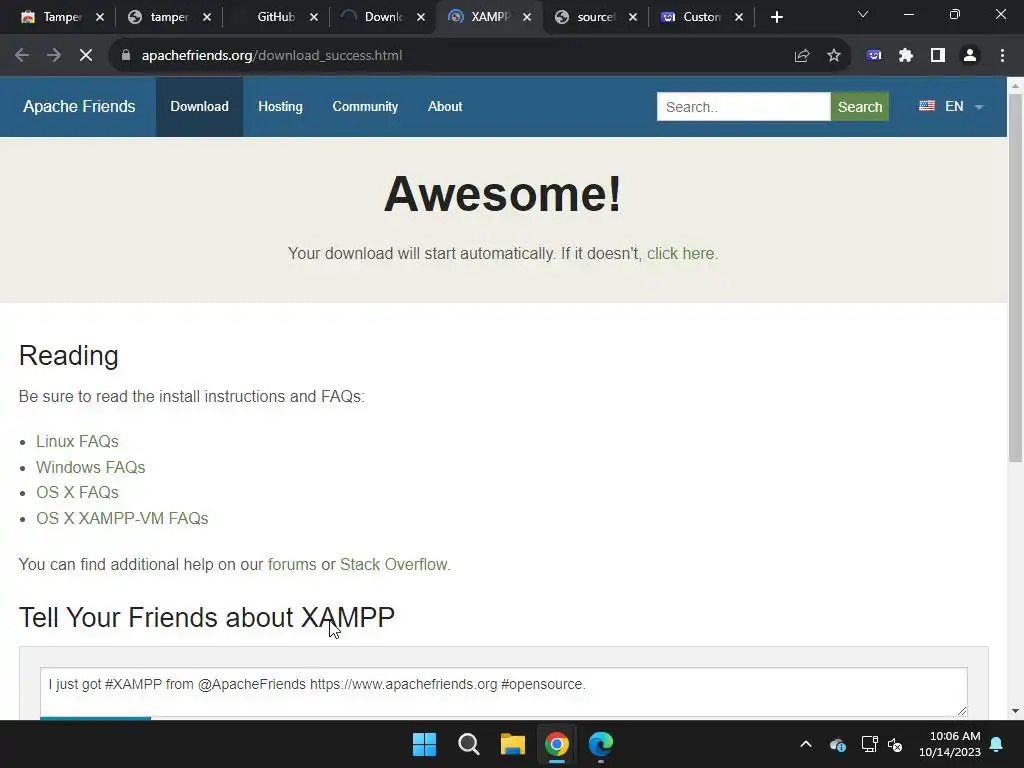The width and height of the screenshot is (1024, 768).
Task: Click the Chrome taskbar icon
Action: (x=556, y=744)
